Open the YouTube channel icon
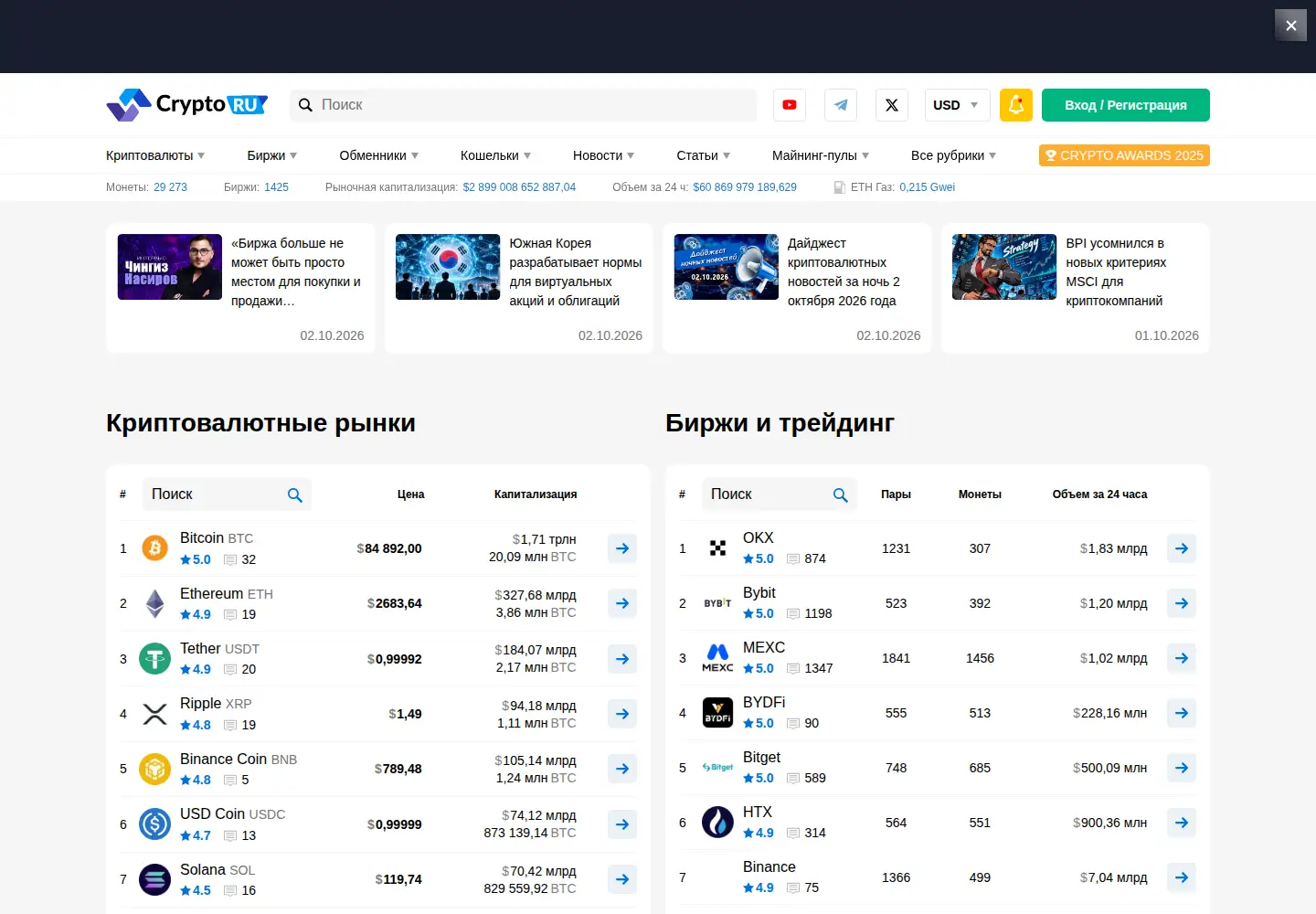 point(790,105)
